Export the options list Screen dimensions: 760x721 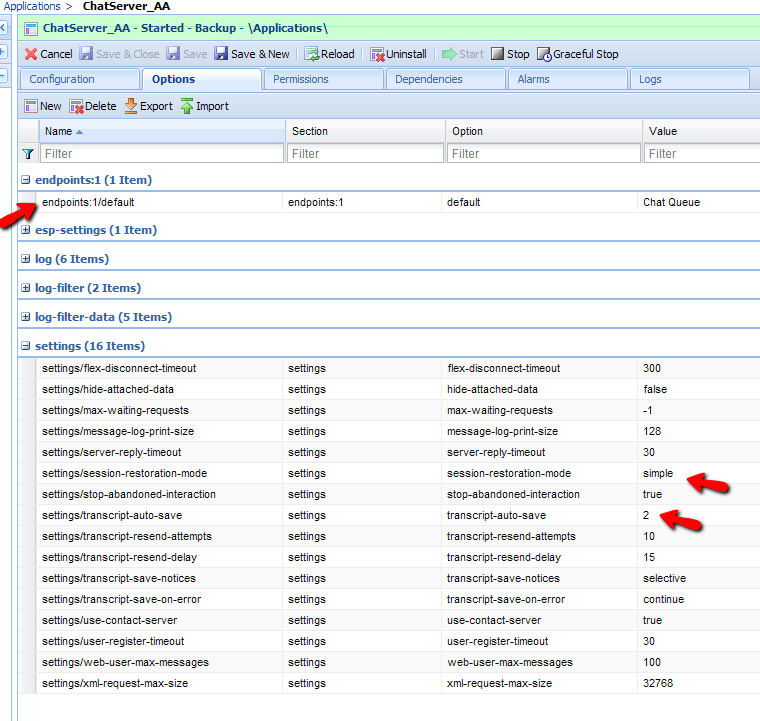pyautogui.click(x=131, y=106)
